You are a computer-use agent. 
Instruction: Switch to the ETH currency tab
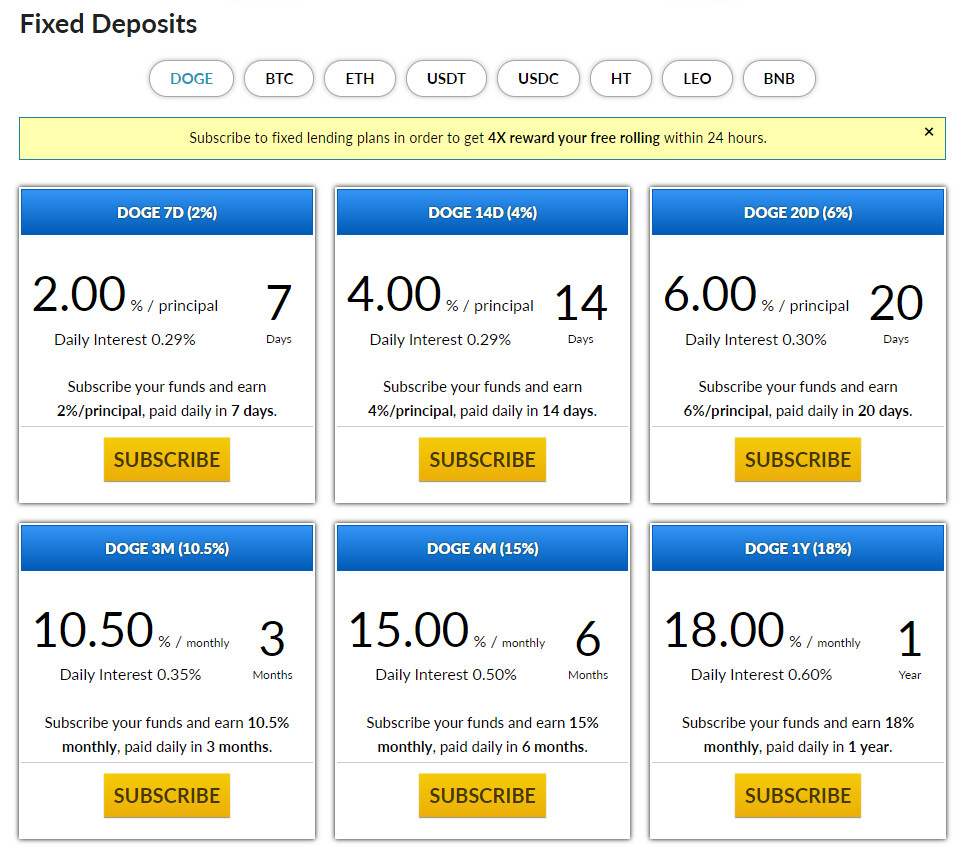click(359, 79)
